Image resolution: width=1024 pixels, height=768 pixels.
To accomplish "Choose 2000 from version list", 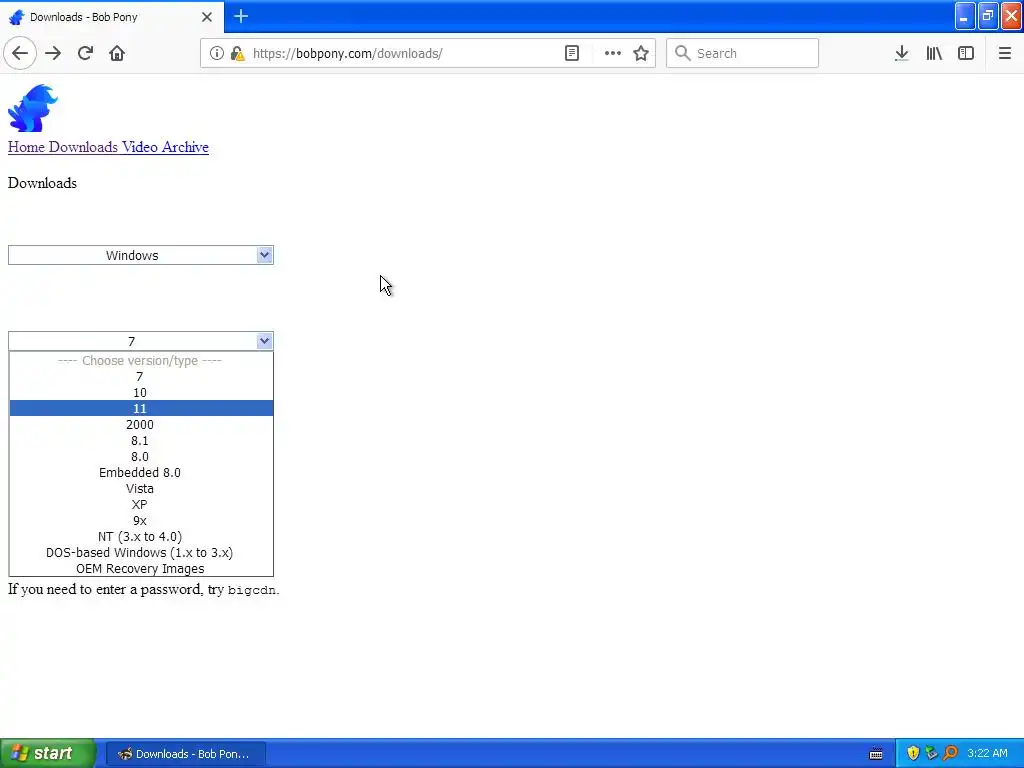I will coord(140,424).
